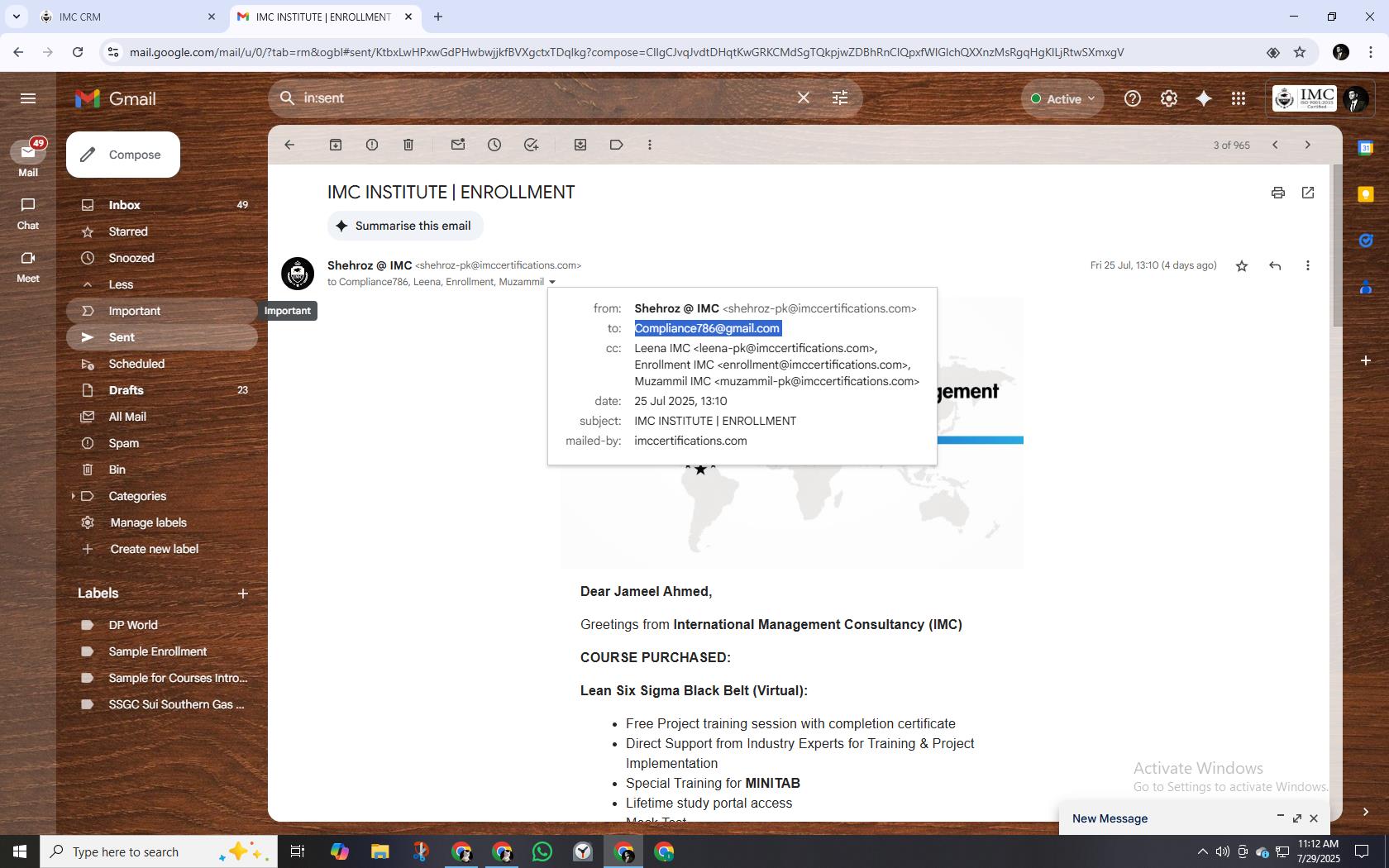Open Gemini sparkle icon in header
1389x868 pixels.
tap(1204, 98)
